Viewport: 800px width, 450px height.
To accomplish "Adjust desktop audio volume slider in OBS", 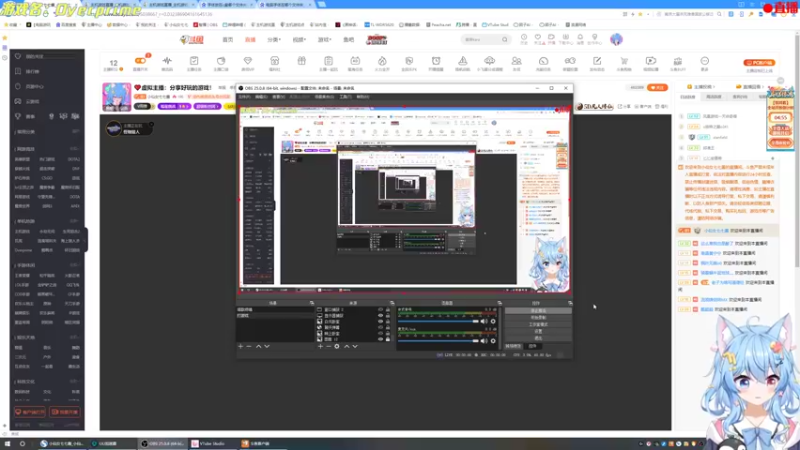I will [438, 321].
